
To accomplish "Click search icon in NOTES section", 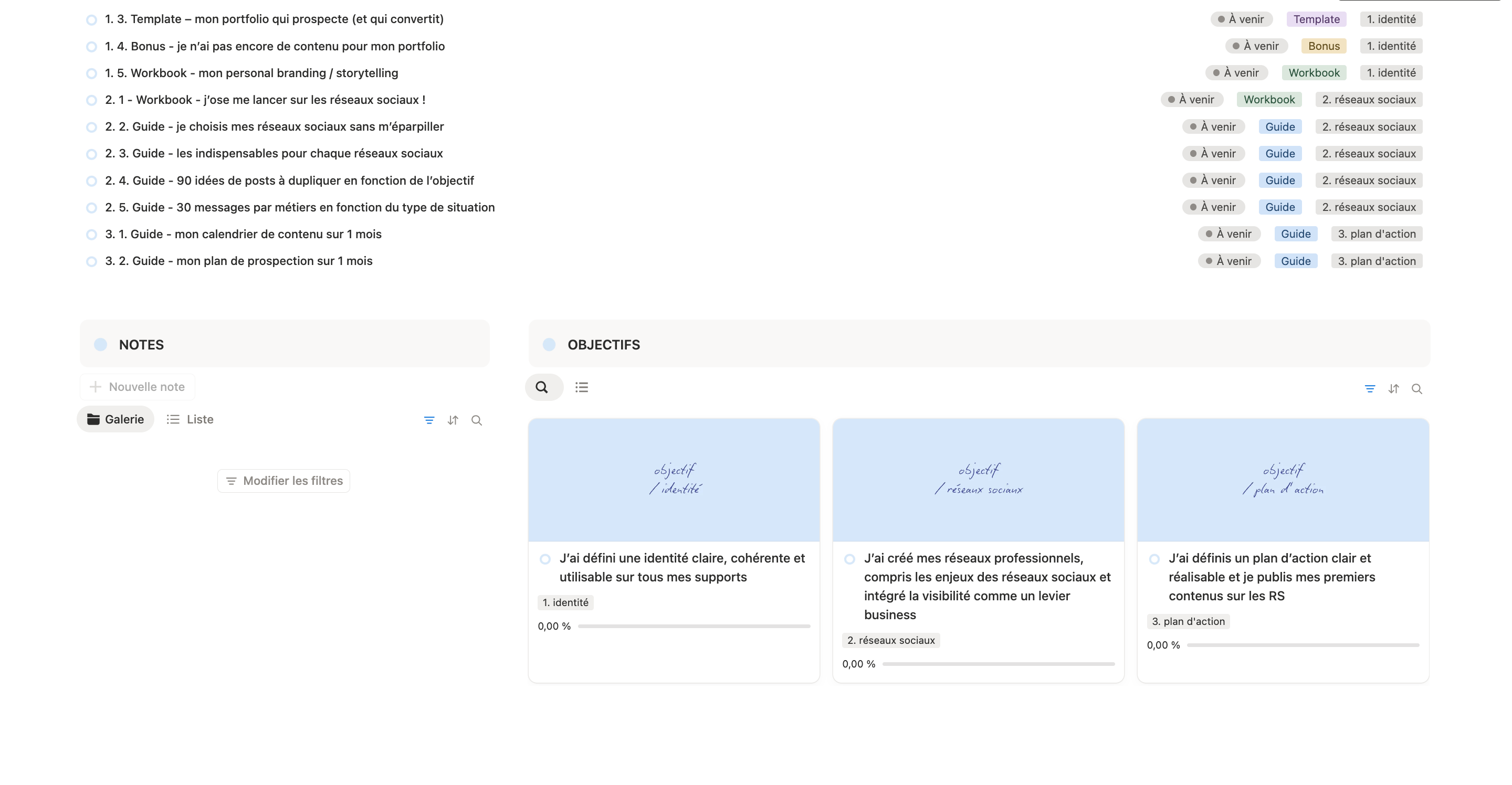I will coord(477,420).
